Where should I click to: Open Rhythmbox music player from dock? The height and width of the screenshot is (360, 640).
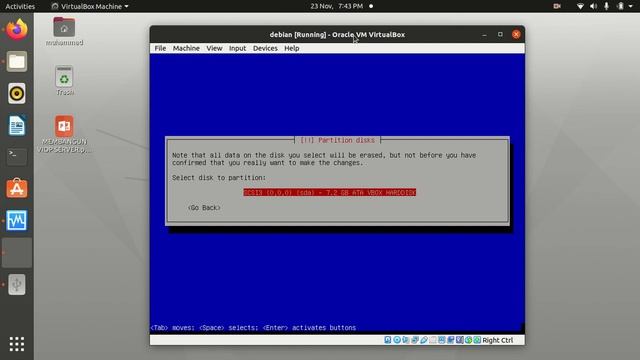pyautogui.click(x=17, y=93)
